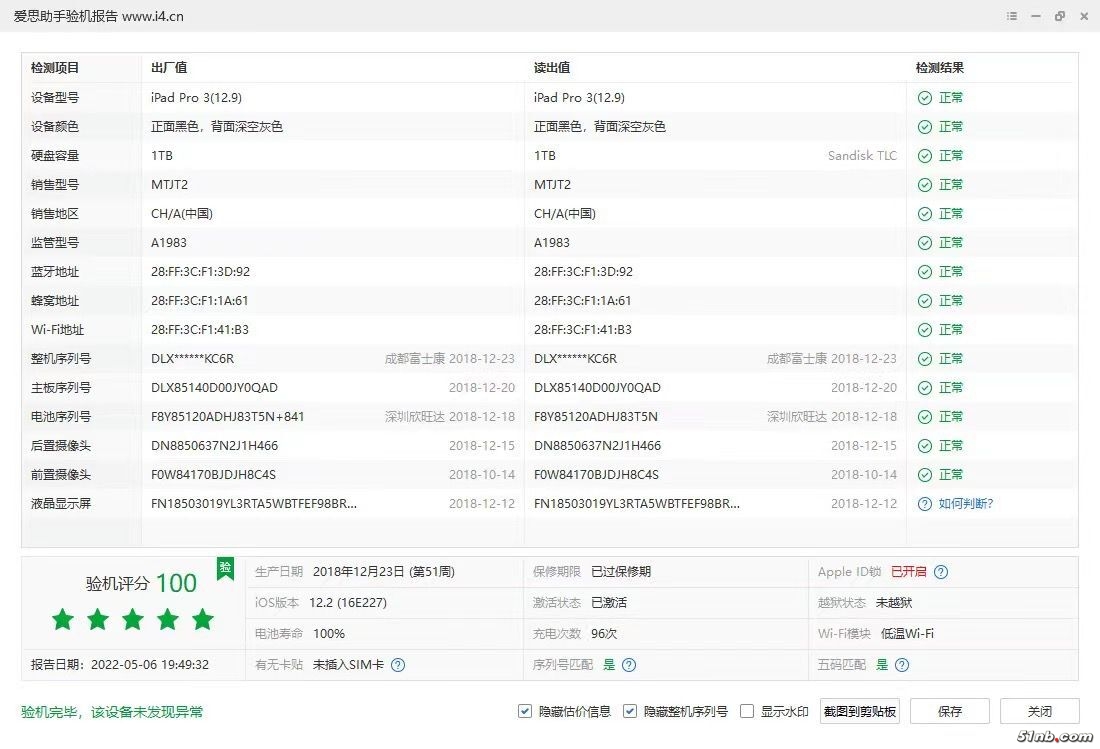Click the 读出值 column header
The width and height of the screenshot is (1100, 749).
pos(552,68)
